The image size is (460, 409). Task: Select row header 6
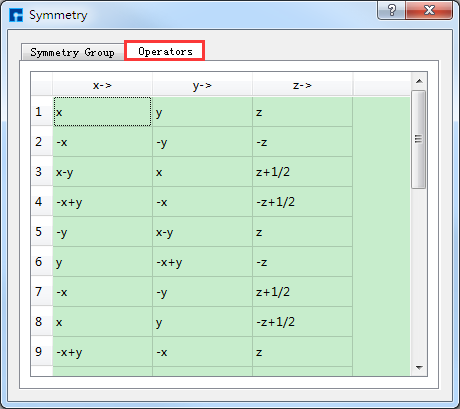(42, 261)
